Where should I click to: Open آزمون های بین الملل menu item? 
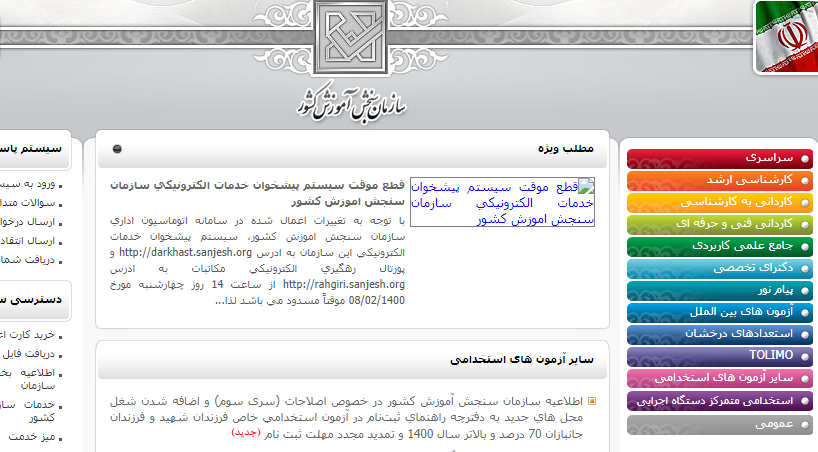tap(720, 312)
